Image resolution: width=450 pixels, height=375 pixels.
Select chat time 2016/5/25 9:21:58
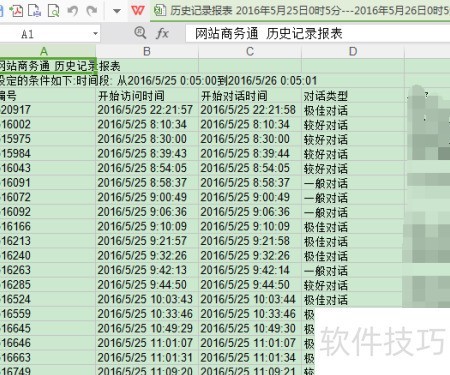(x=250, y=241)
